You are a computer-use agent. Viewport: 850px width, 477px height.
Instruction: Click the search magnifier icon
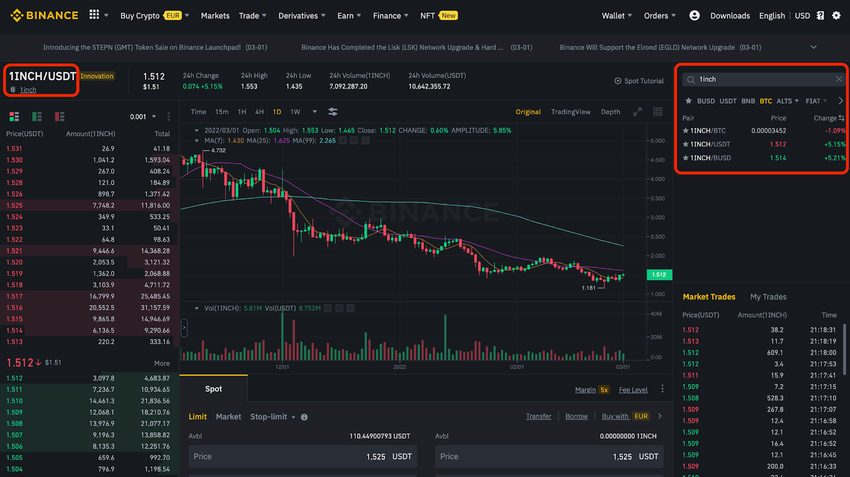[x=691, y=80]
